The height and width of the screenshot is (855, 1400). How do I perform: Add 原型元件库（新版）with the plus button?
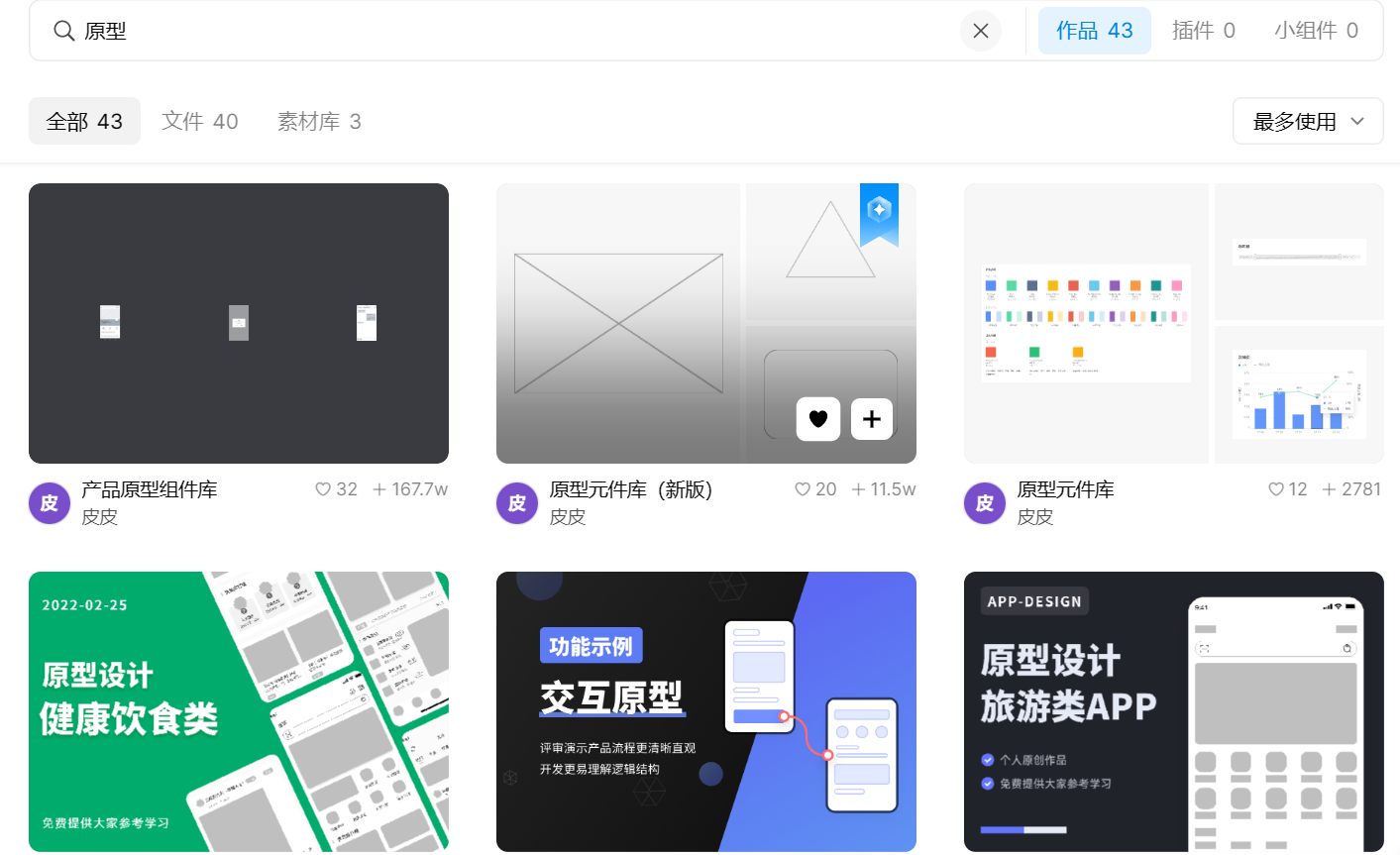tap(872, 419)
